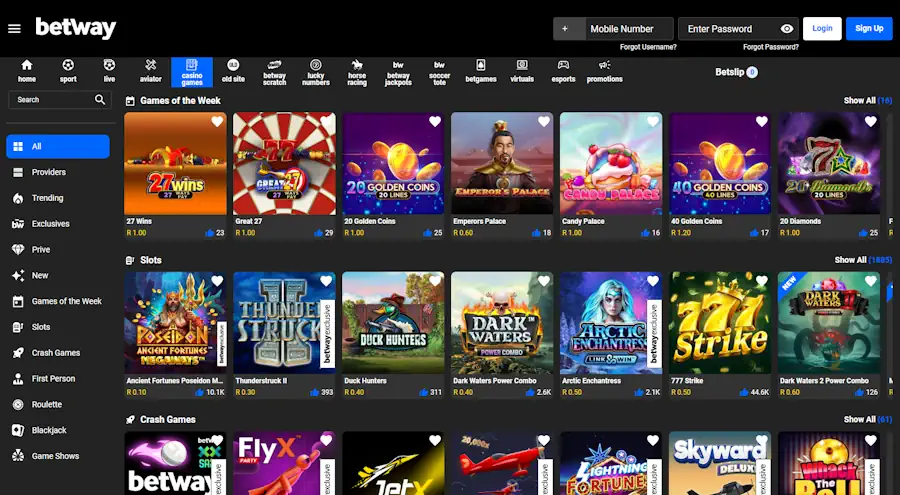Open betway jackpots nav item
The width and height of the screenshot is (900, 495).
(x=398, y=72)
